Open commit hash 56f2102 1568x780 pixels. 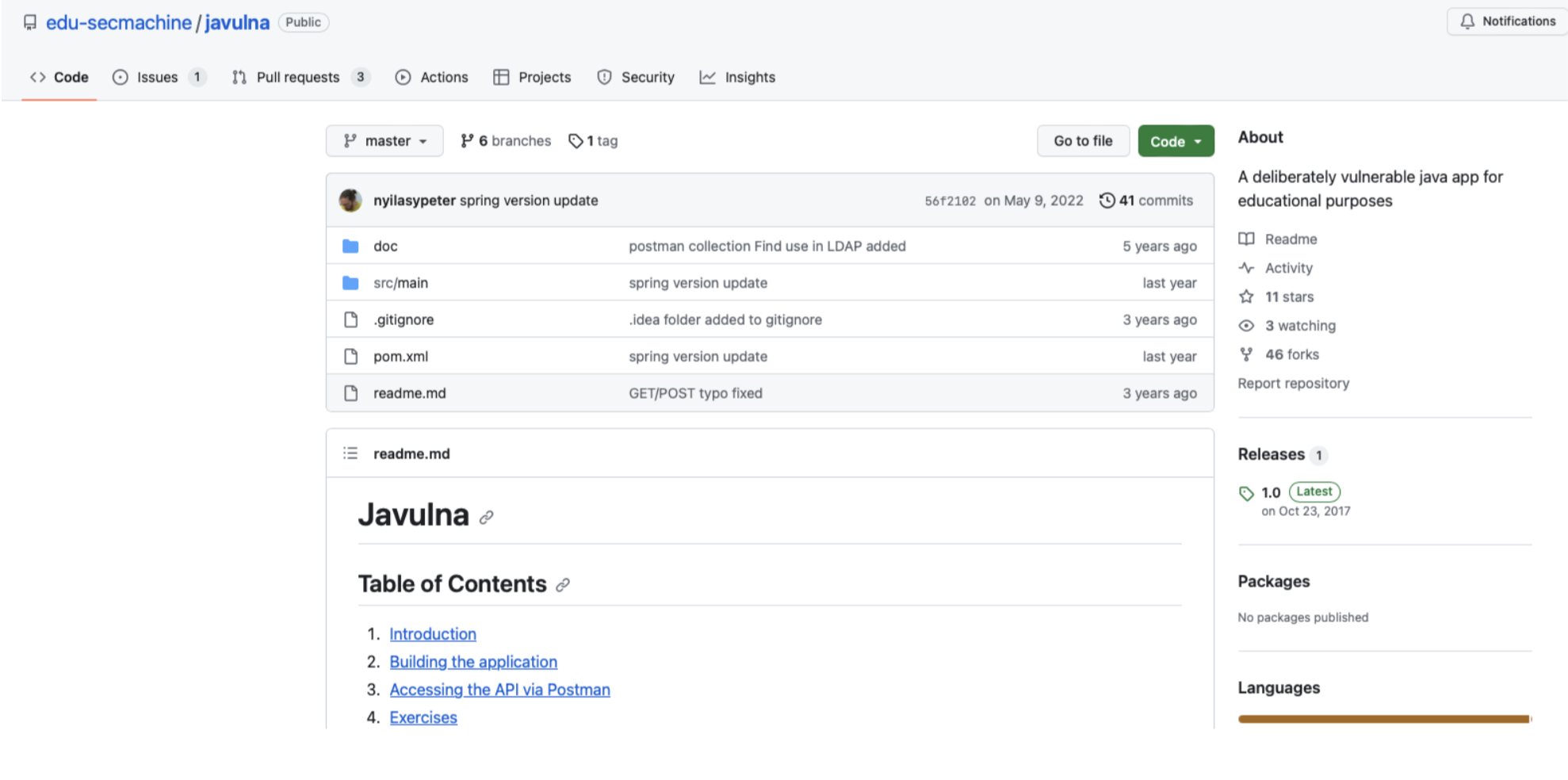[950, 201]
